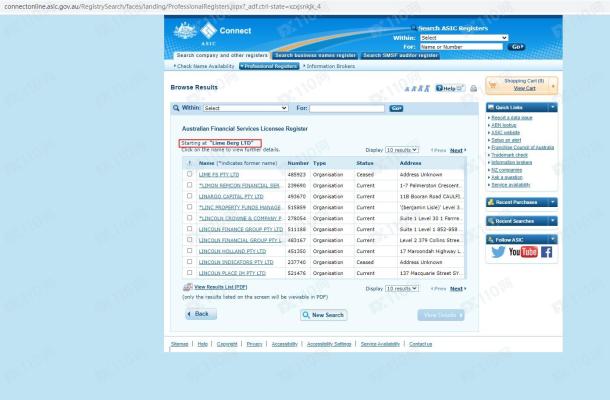Open the Trademark check quick link
The image size is (610, 400).
509,155
